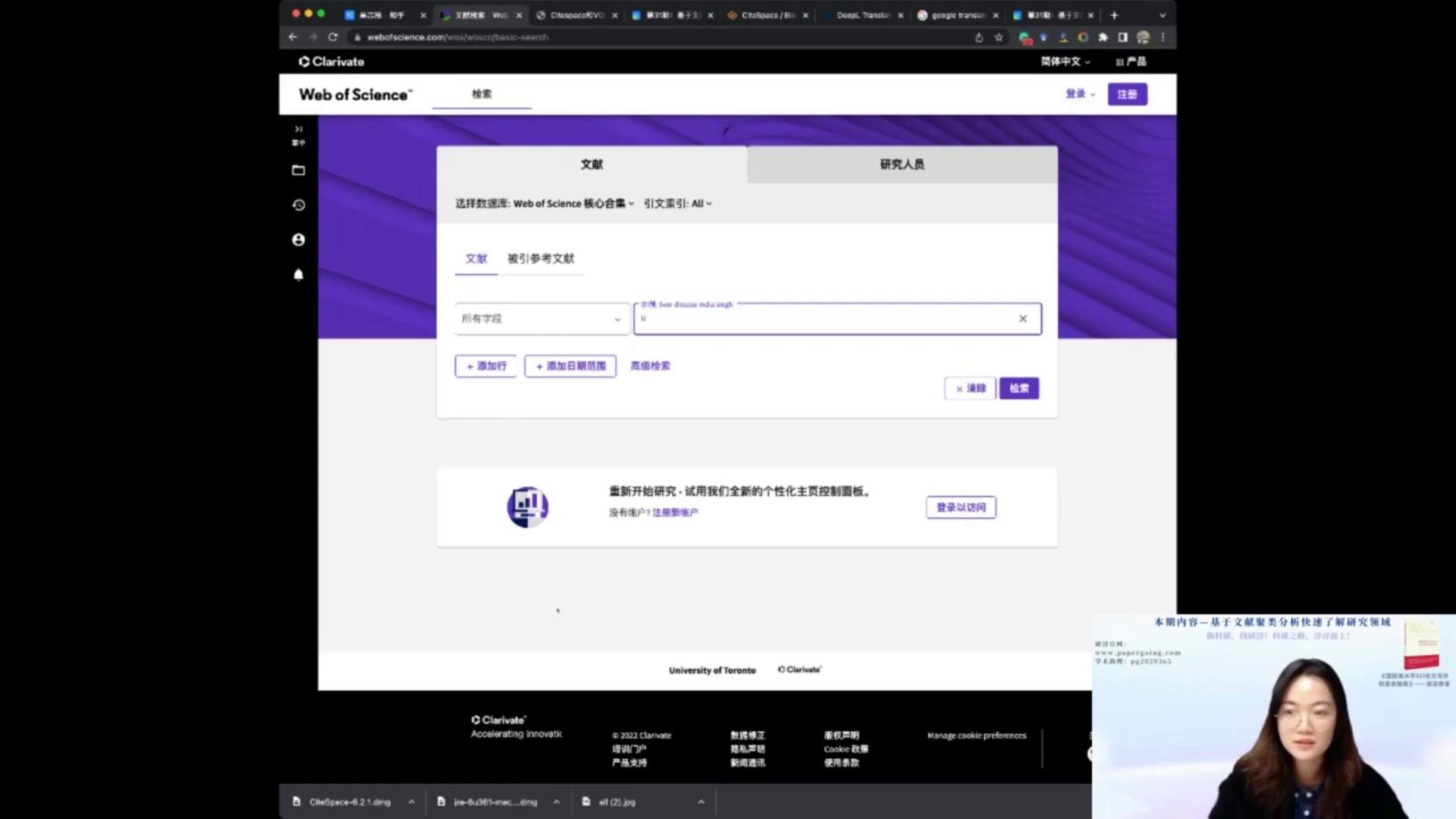Click the 检索 navigation tab in header

482,94
